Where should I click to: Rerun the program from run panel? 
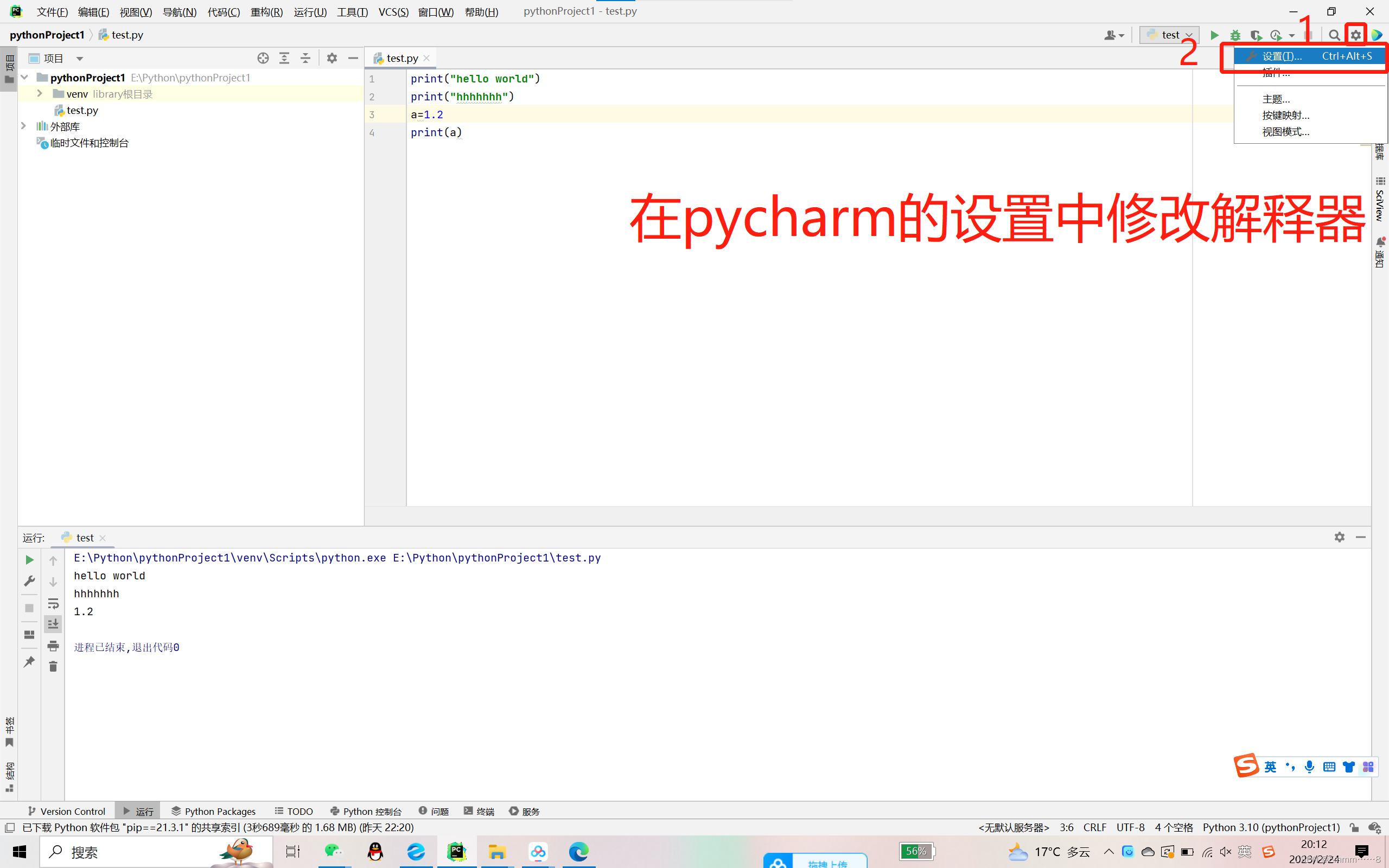[29, 560]
